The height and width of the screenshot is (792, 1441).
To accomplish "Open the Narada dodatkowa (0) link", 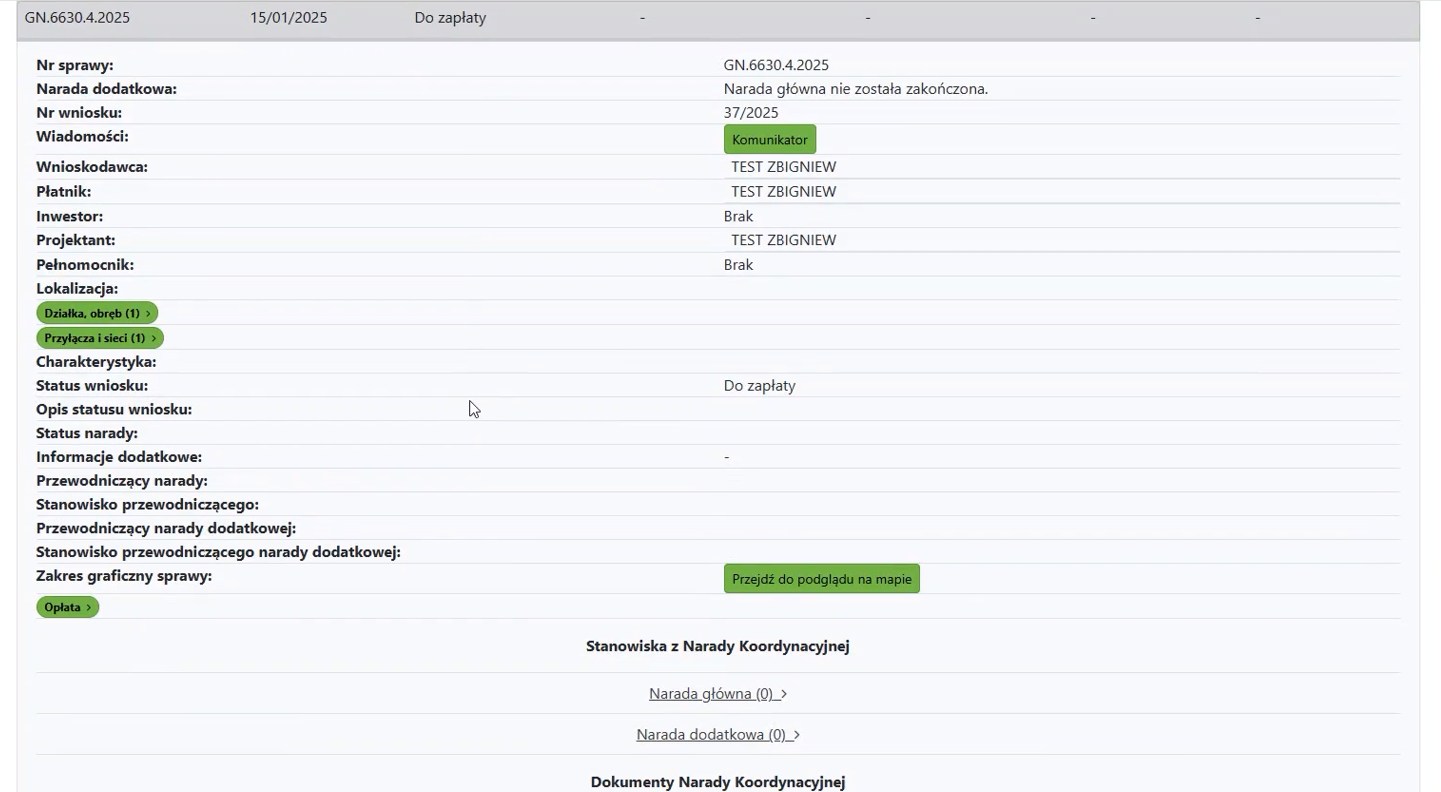I will pyautogui.click(x=711, y=735).
